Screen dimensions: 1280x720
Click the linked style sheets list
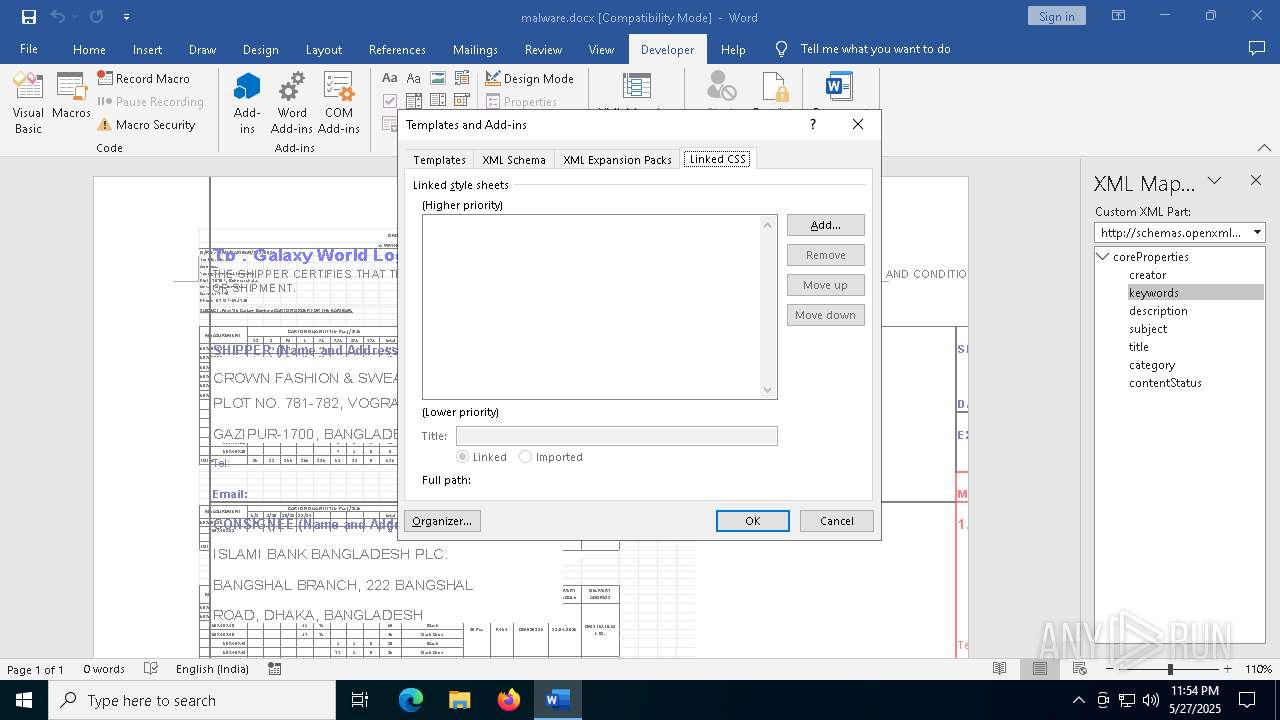(599, 307)
